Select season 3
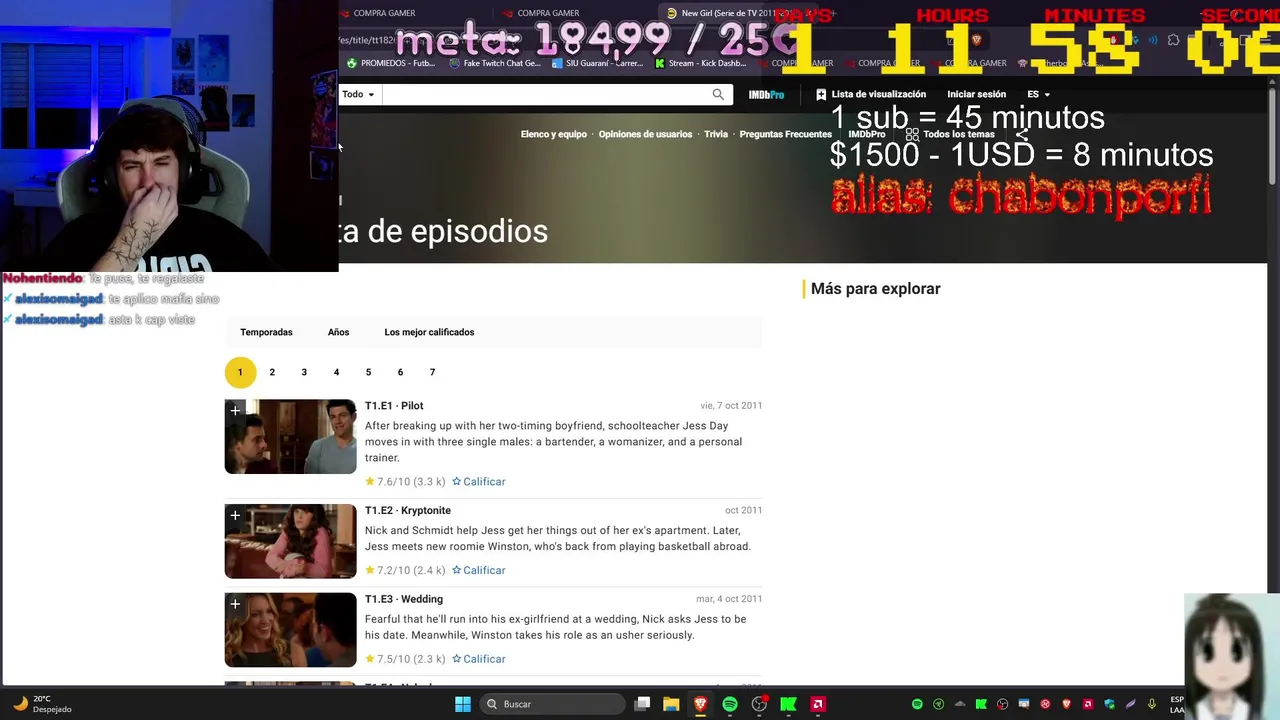Viewport: 1280px width, 720px height. coord(304,372)
